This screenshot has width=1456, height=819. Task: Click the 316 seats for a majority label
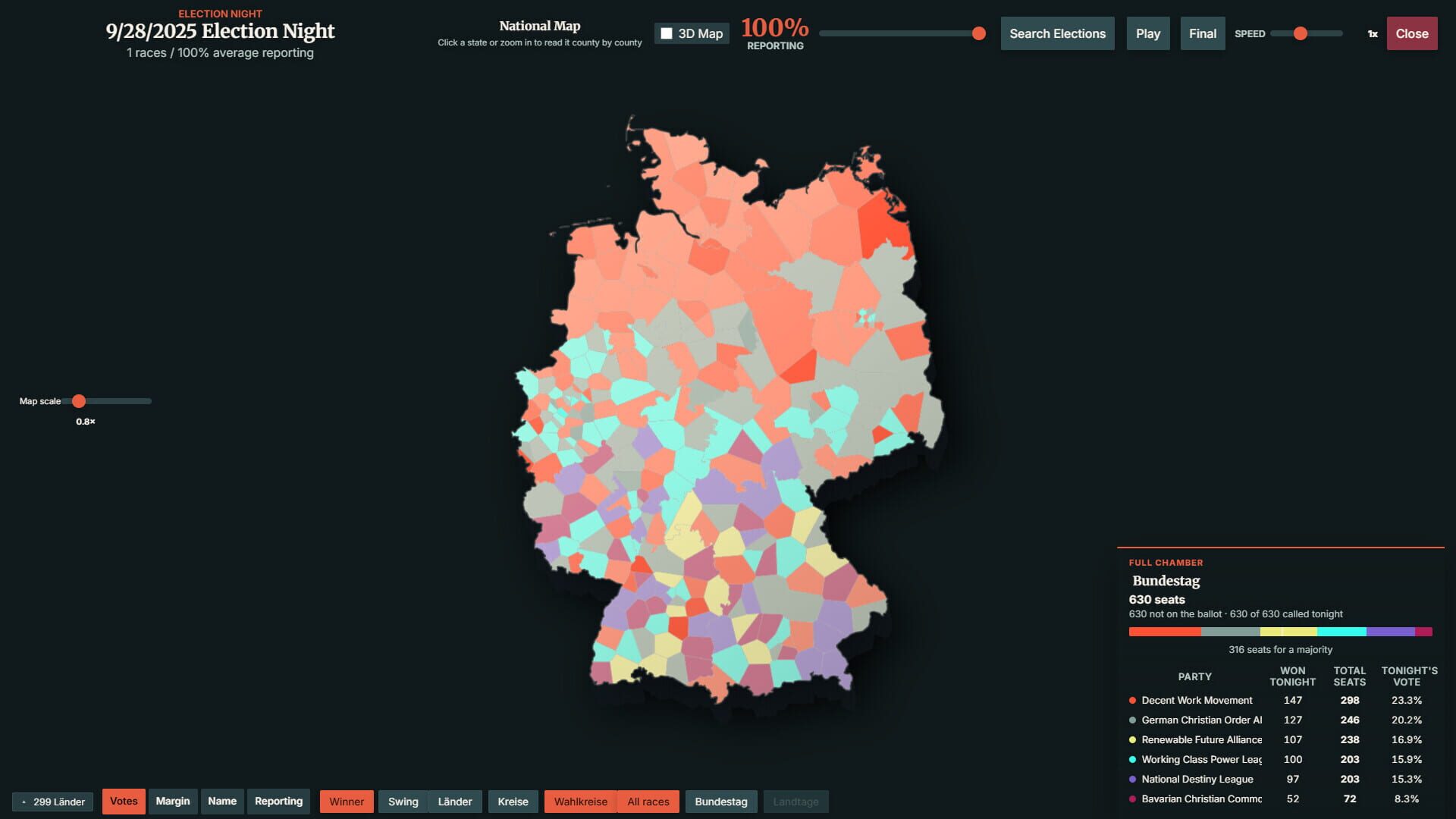pos(1280,650)
